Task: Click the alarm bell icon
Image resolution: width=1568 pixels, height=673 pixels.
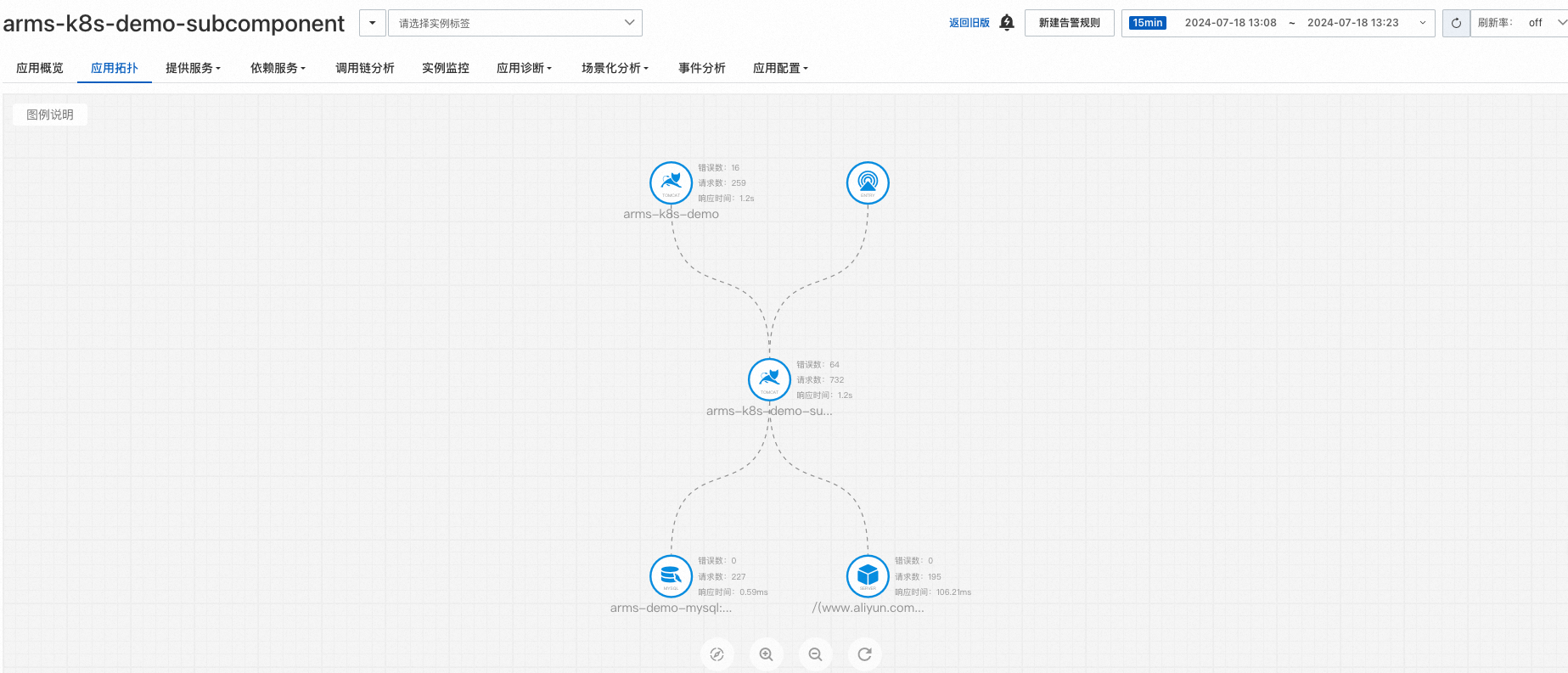Action: [1007, 23]
